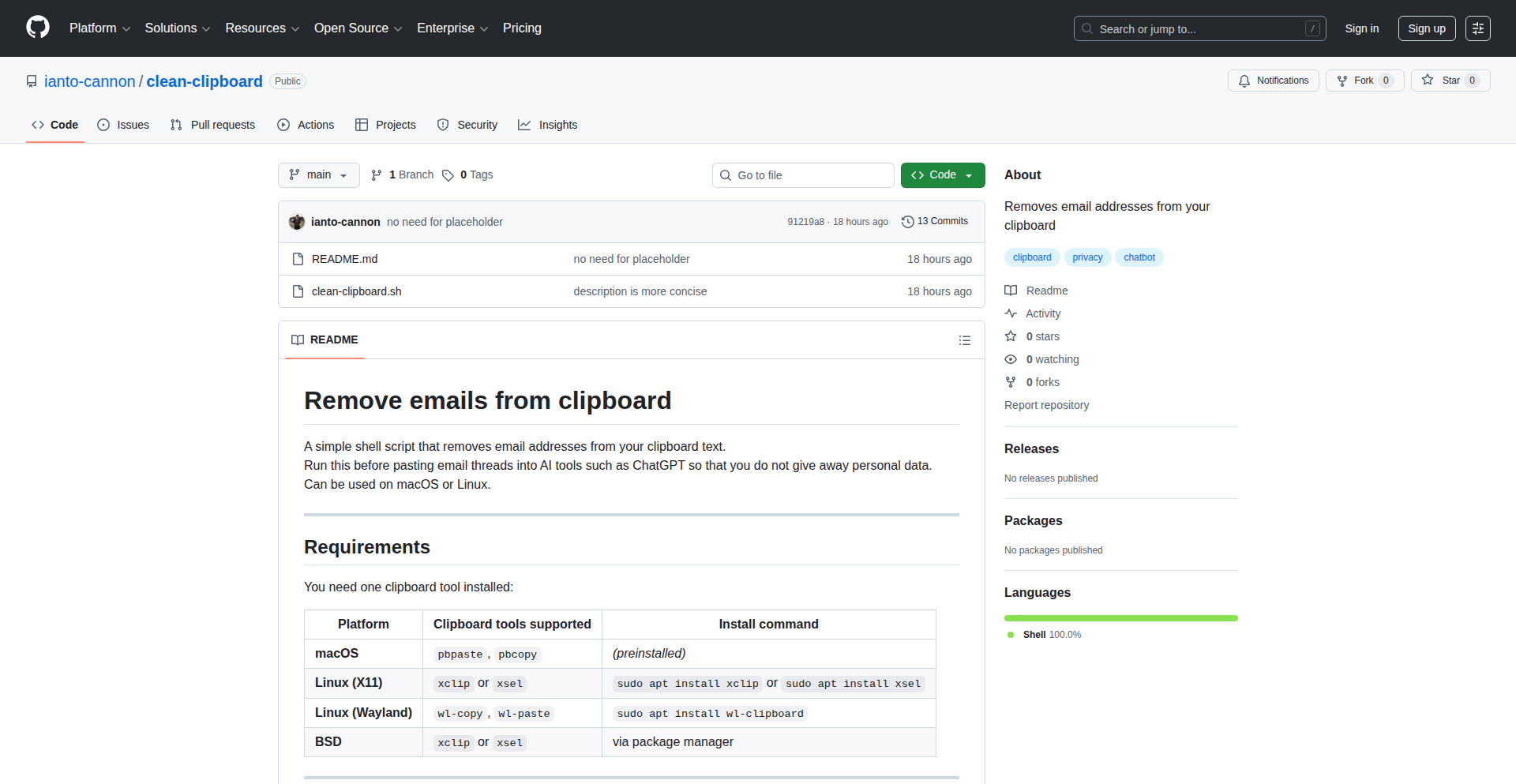Screen dimensions: 1516x784
Task: Fork the repository
Action: tap(1356, 81)
